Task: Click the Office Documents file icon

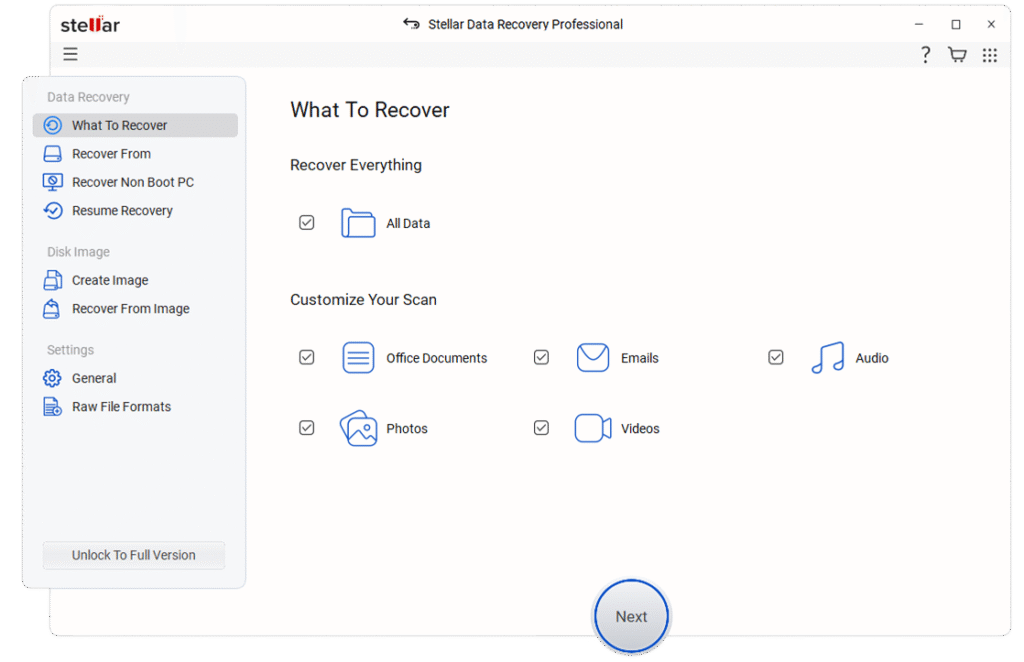Action: click(x=358, y=358)
